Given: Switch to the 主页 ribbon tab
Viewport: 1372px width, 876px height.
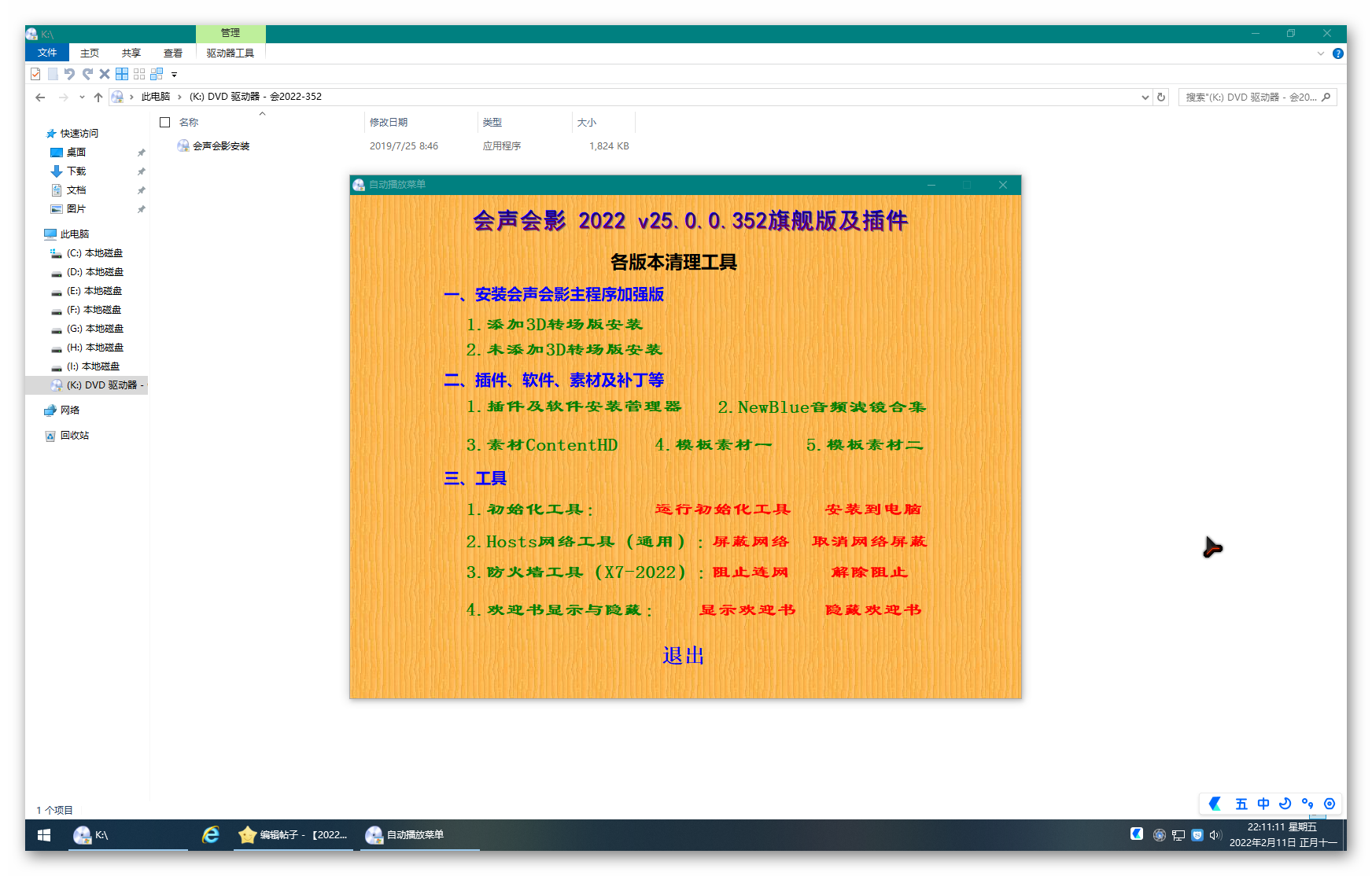Looking at the screenshot, I should [90, 53].
